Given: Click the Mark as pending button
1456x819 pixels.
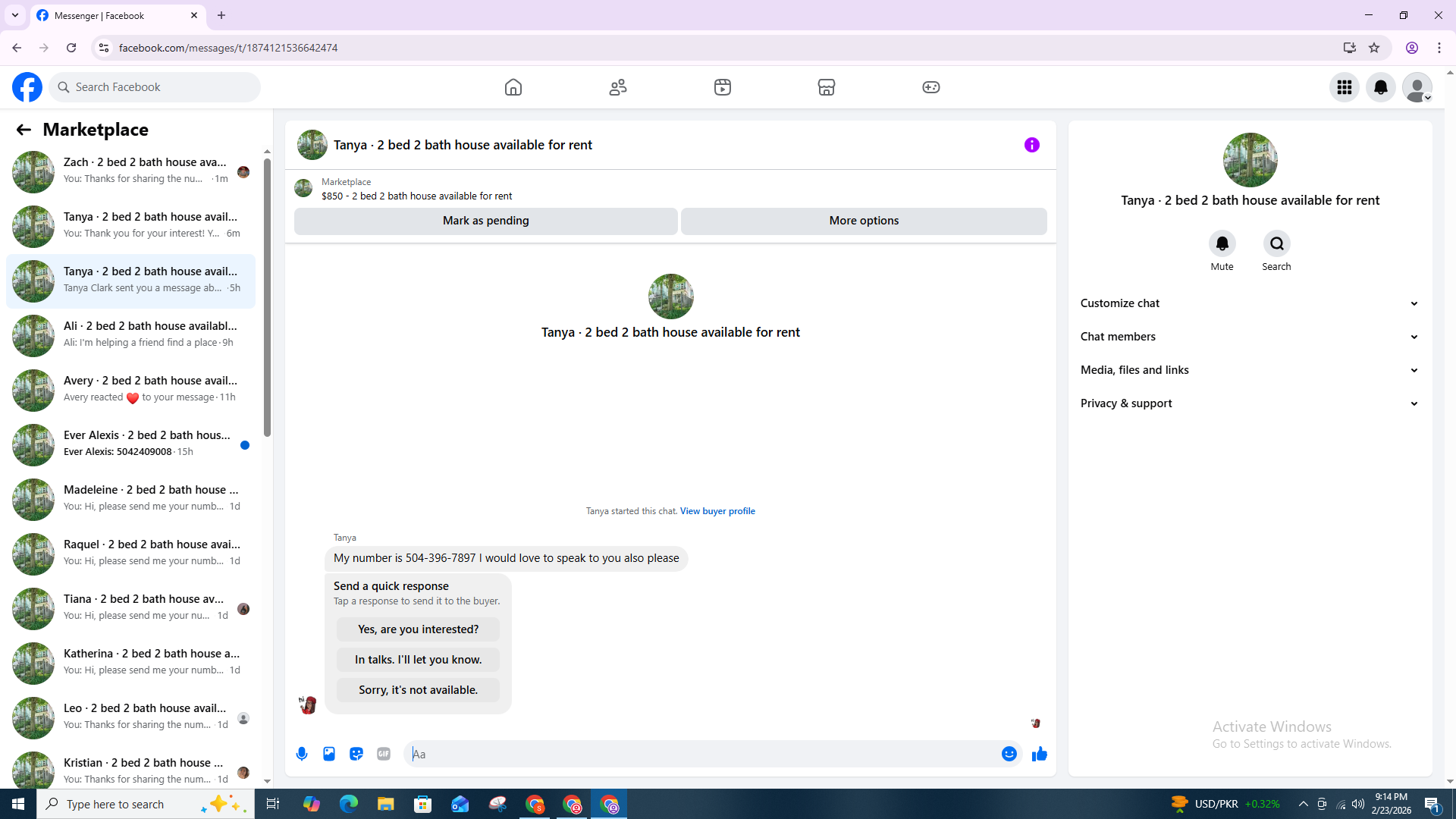Looking at the screenshot, I should point(485,221).
